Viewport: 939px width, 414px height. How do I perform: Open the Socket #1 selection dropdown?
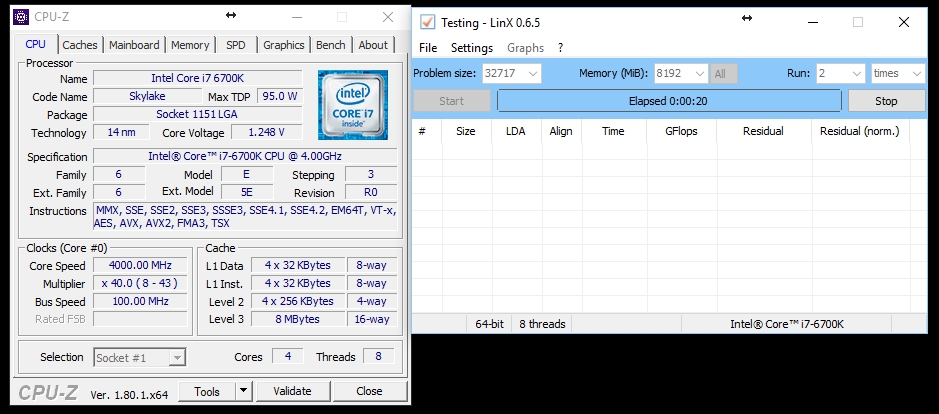(140, 358)
